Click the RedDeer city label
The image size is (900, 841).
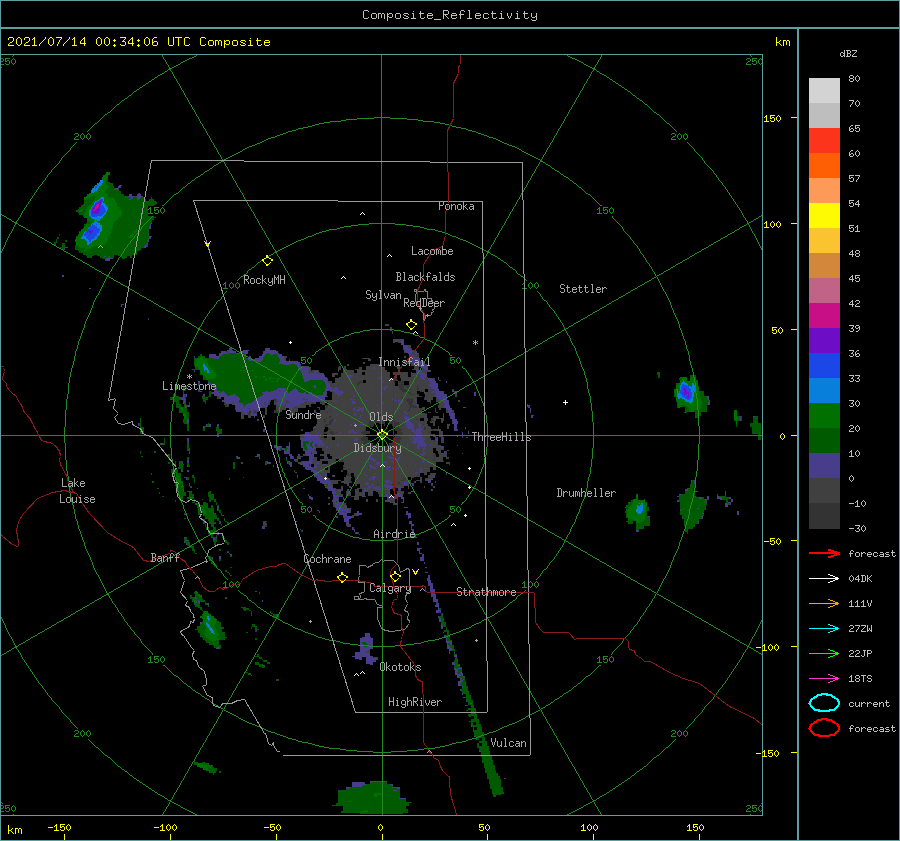point(424,303)
